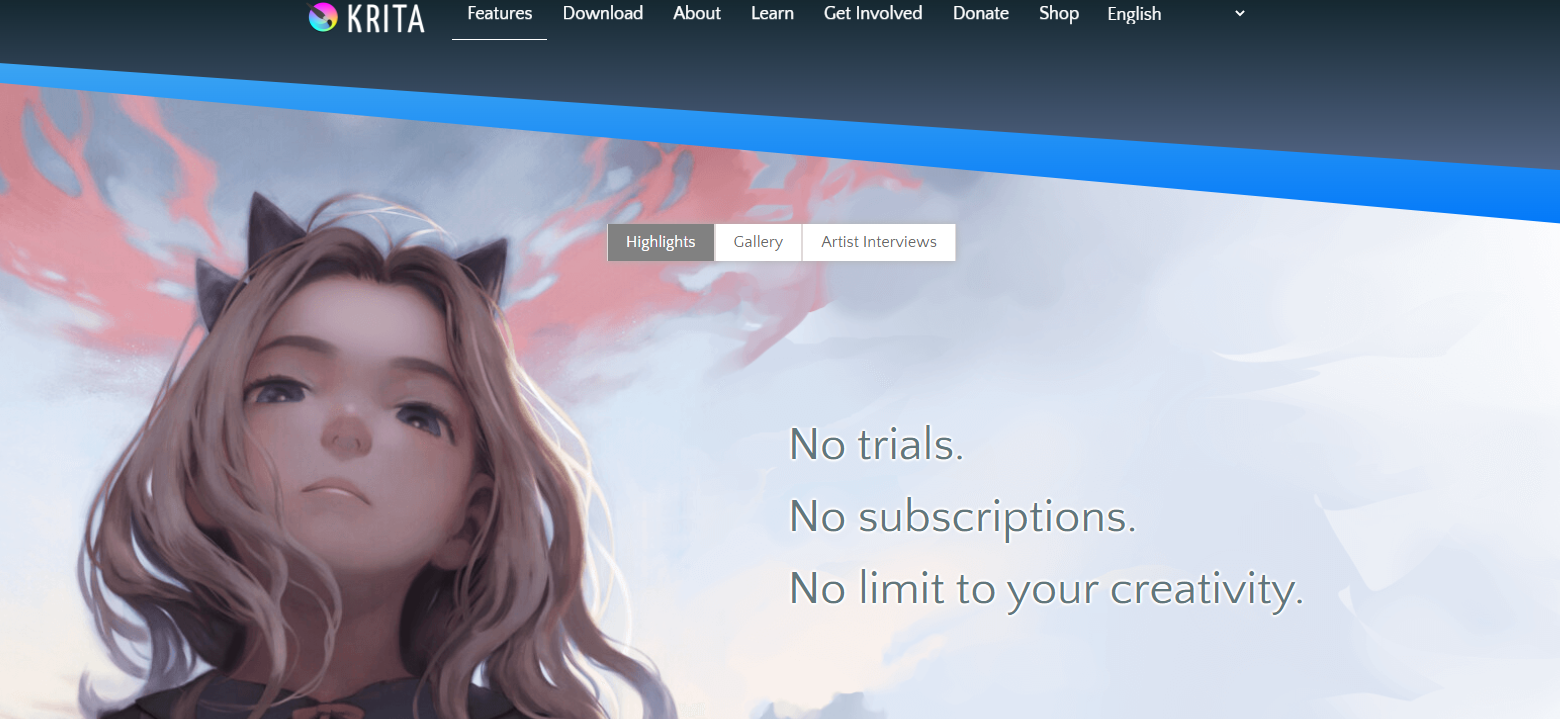Image resolution: width=1560 pixels, height=719 pixels.
Task: Click the Donate link
Action: (980, 13)
